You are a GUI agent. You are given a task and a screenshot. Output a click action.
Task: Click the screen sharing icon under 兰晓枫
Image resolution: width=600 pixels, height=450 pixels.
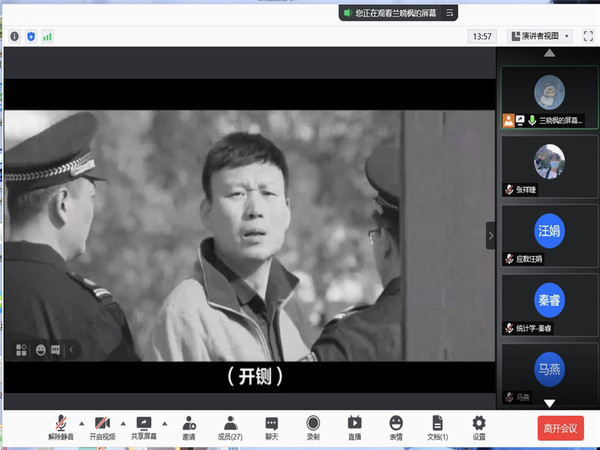pyautogui.click(x=520, y=121)
